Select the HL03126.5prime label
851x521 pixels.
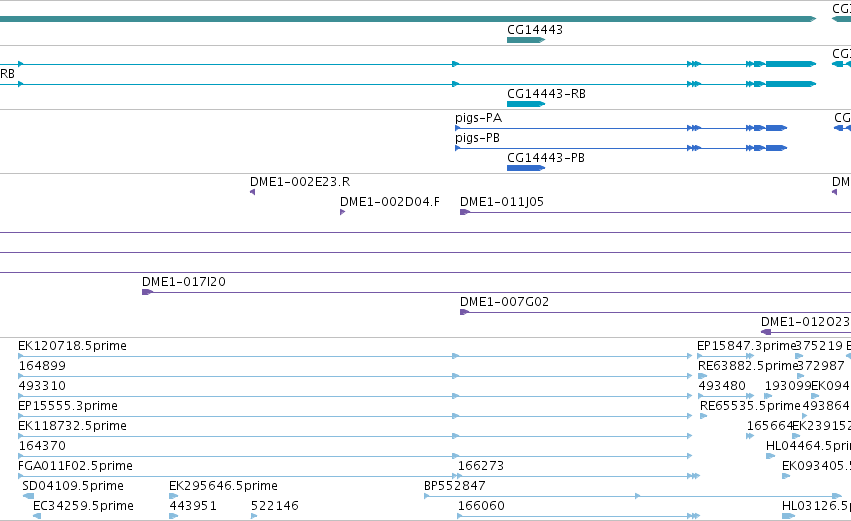[x=816, y=506]
